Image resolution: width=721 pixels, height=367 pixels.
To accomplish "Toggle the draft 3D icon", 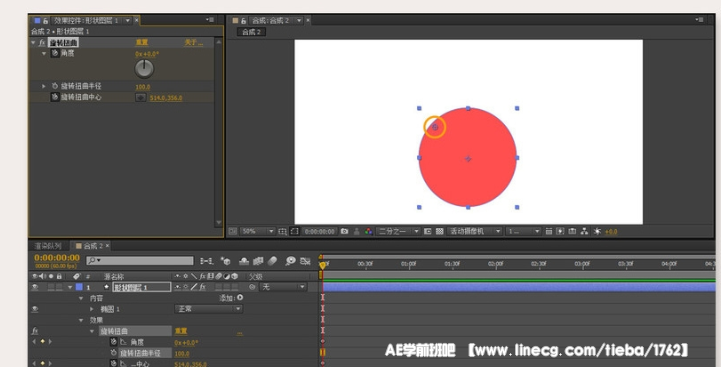I will 225,261.
